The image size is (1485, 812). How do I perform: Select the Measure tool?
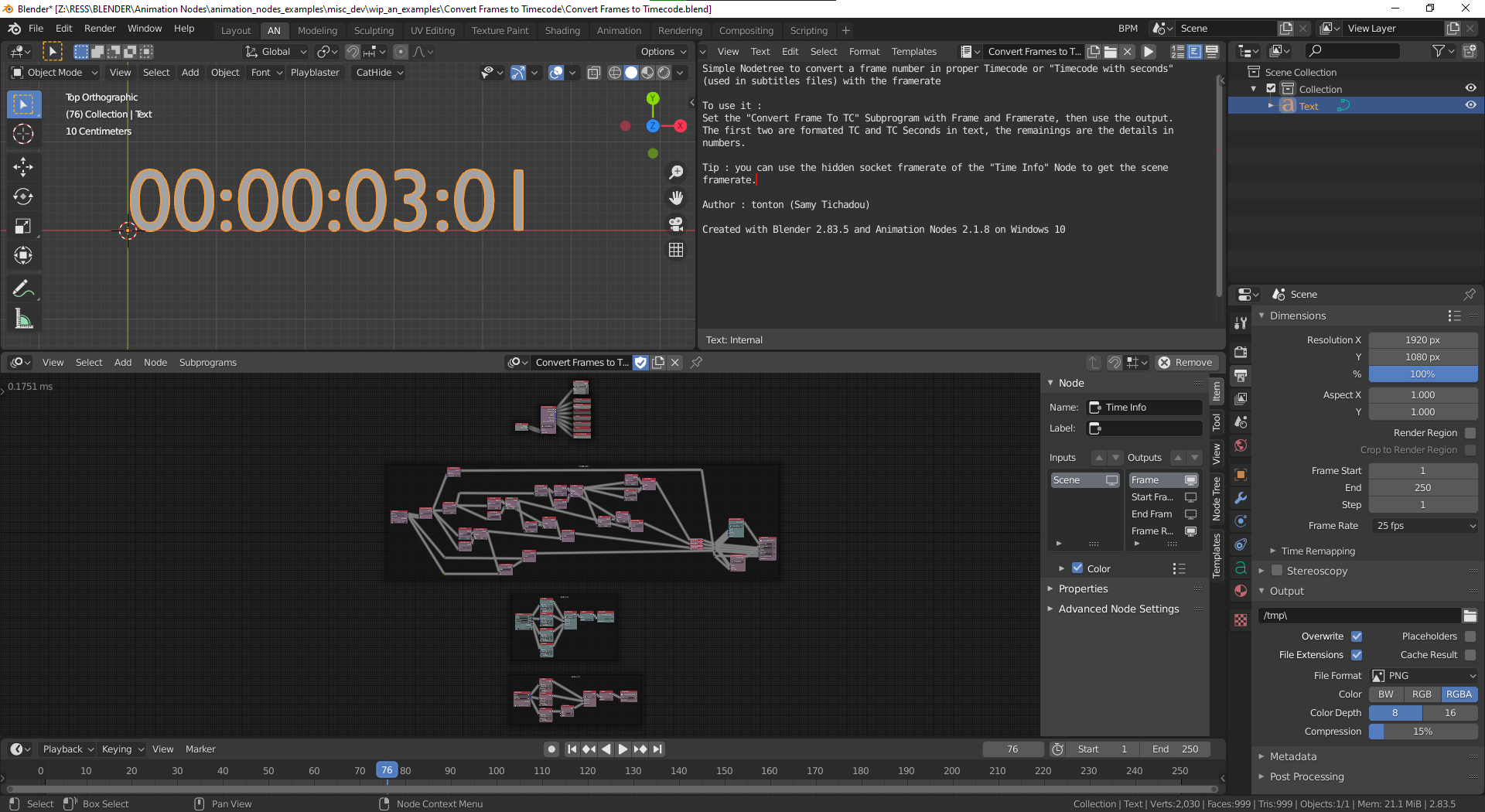click(x=23, y=319)
